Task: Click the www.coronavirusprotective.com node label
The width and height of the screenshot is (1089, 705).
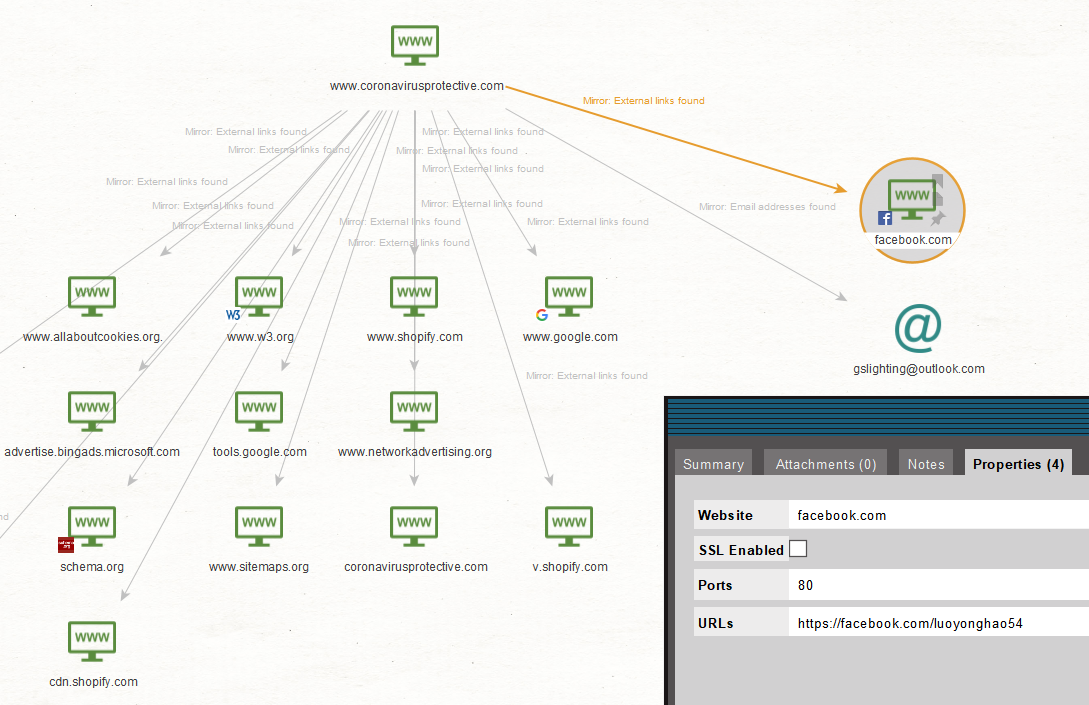Action: tap(417, 86)
